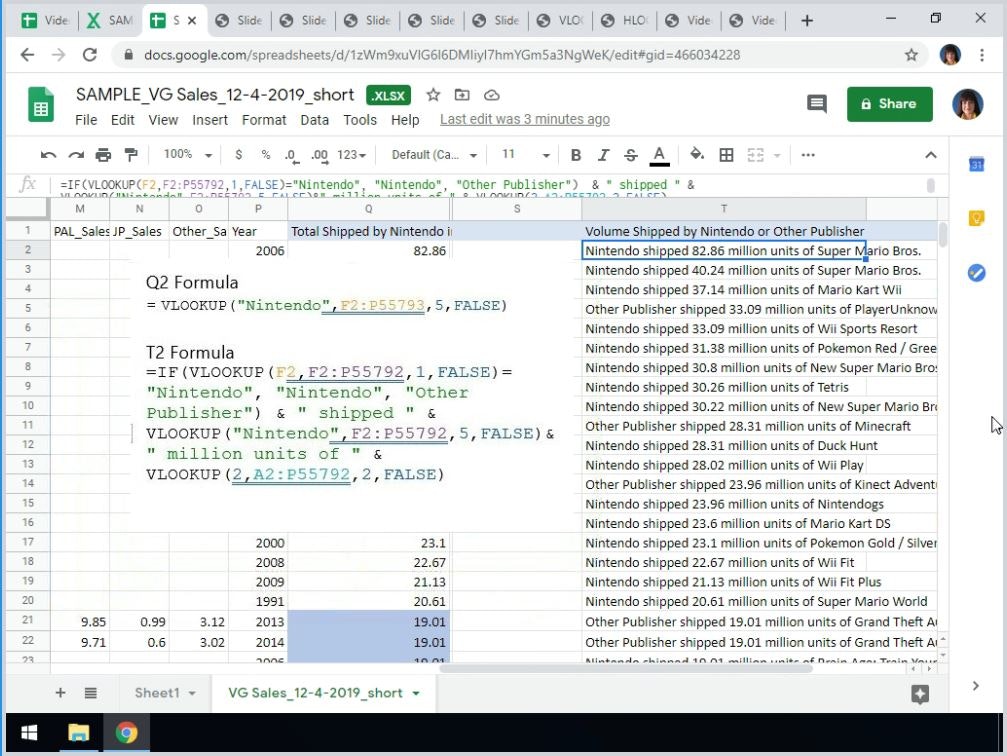1007x756 pixels.
Task: Toggle strikethrough formatting
Action: pos(630,155)
